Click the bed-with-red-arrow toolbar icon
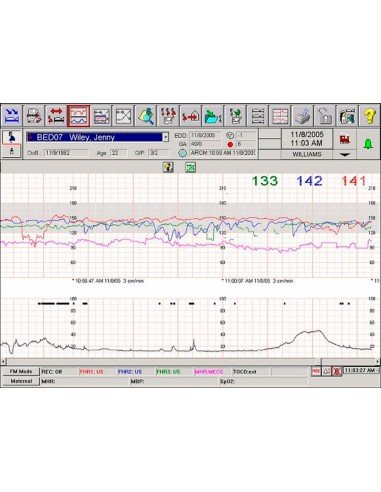Screen dimensions: 381x492 [34, 116]
